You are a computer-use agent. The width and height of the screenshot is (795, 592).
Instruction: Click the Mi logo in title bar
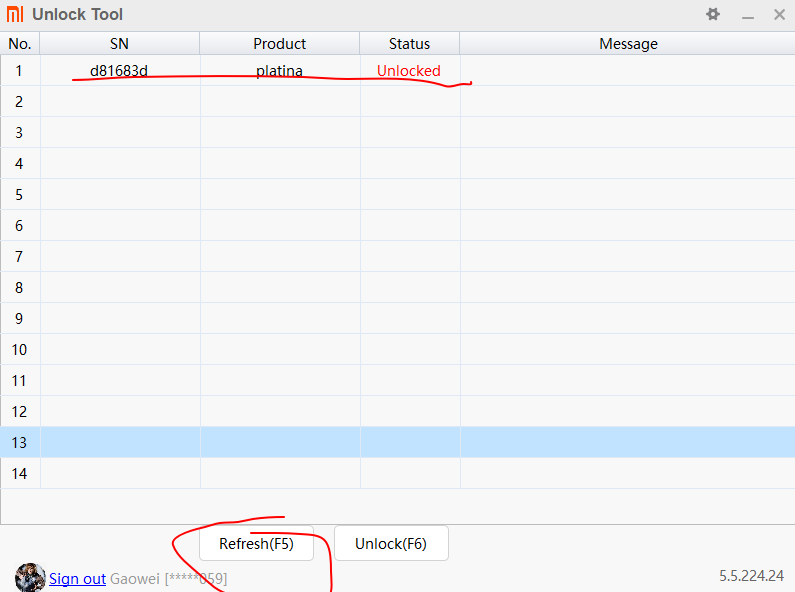(x=15, y=14)
